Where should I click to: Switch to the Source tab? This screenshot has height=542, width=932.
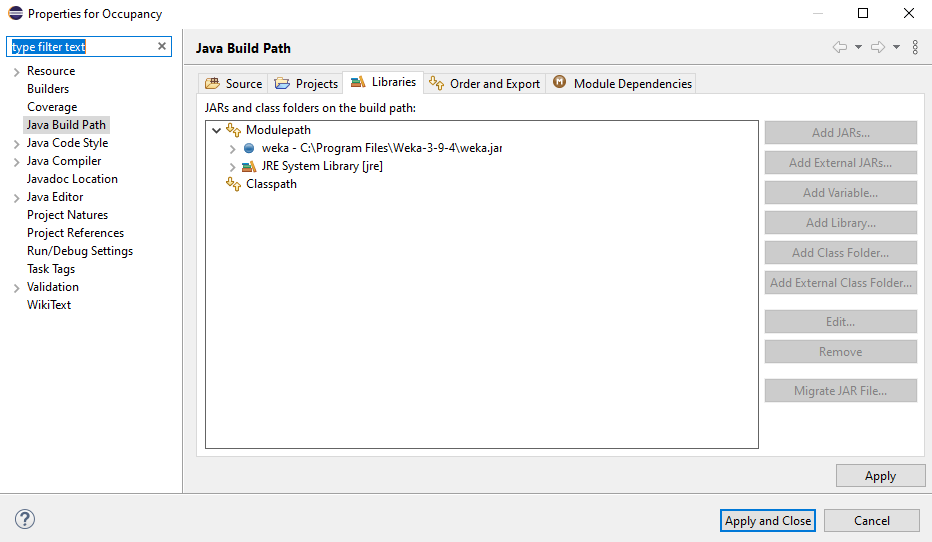(233, 84)
